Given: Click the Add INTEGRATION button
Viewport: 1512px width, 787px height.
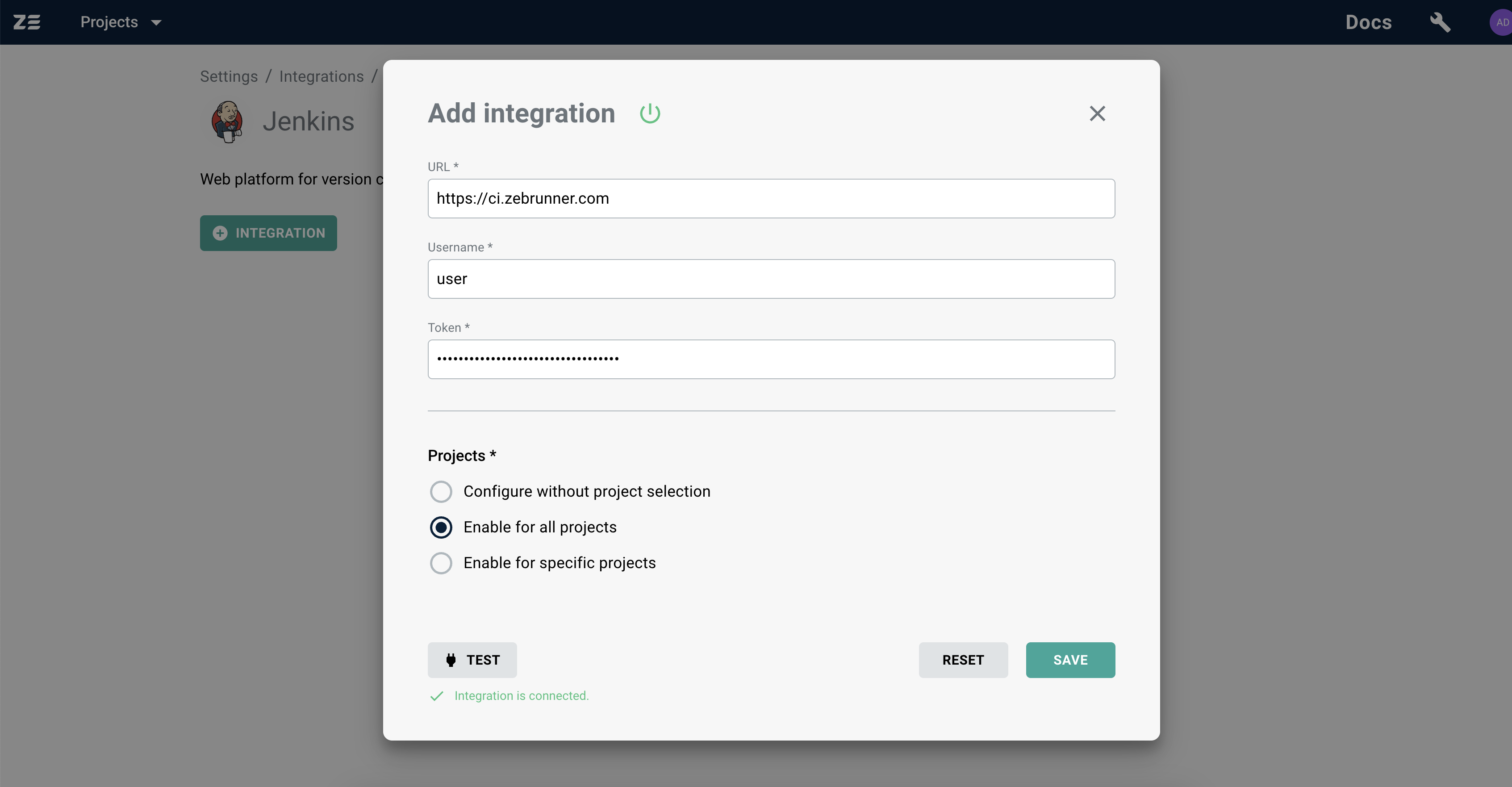Looking at the screenshot, I should [x=268, y=233].
